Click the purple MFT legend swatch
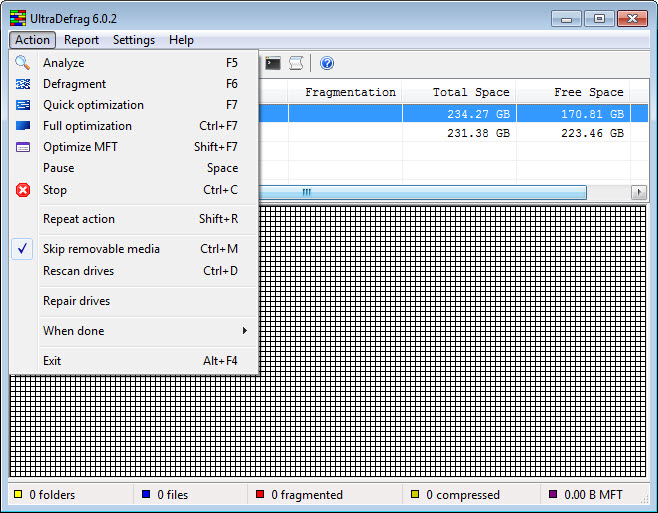658x513 pixels. pyautogui.click(x=553, y=494)
